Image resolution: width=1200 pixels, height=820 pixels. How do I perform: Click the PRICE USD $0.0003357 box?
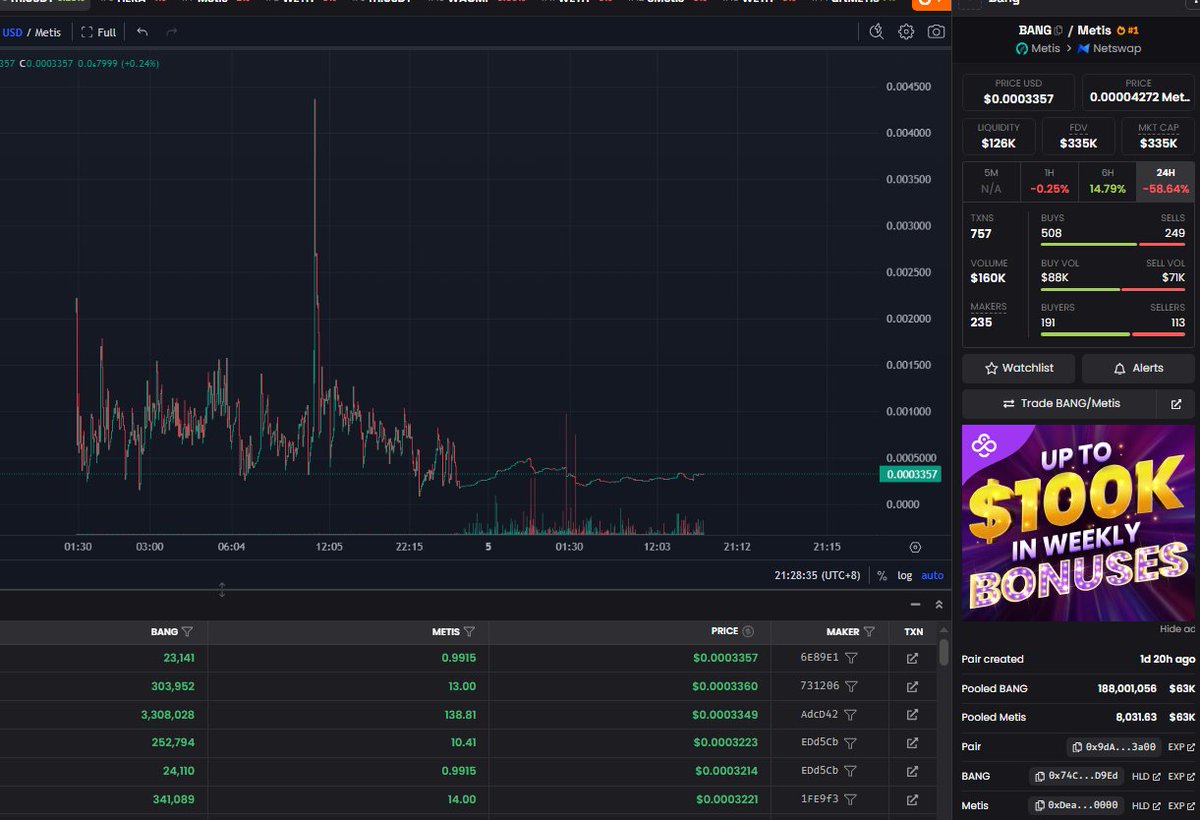click(x=1018, y=92)
